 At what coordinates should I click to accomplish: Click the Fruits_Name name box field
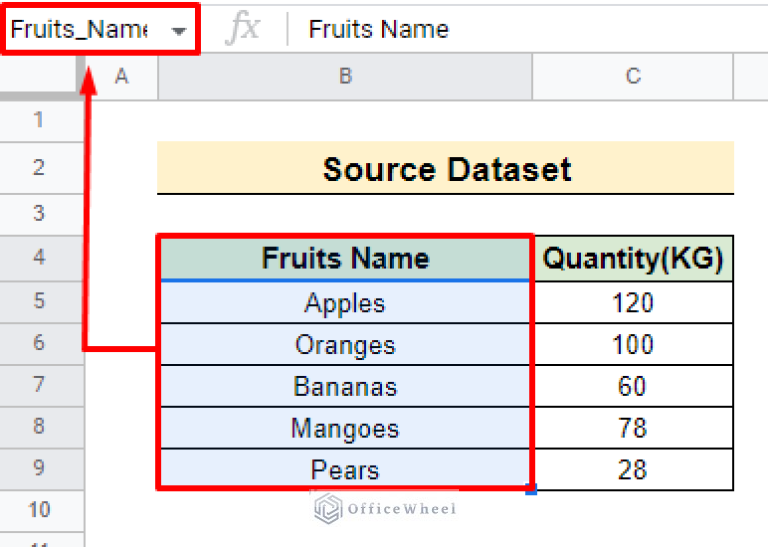[80, 30]
